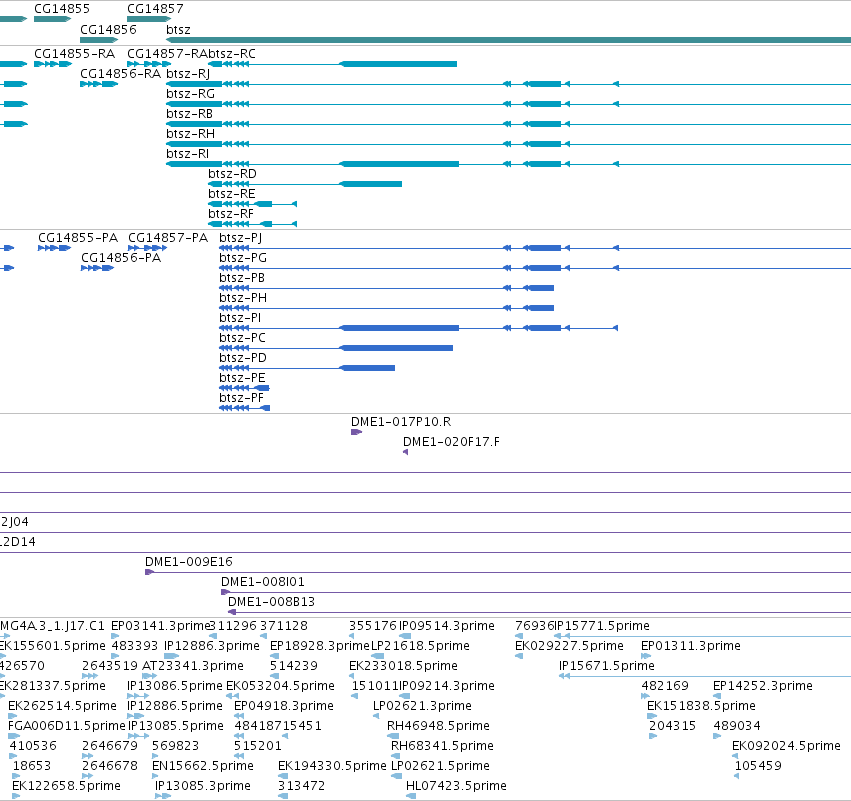This screenshot has height=801, width=851.
Task: Click protein label CG14856-PA
Action: click(121, 258)
